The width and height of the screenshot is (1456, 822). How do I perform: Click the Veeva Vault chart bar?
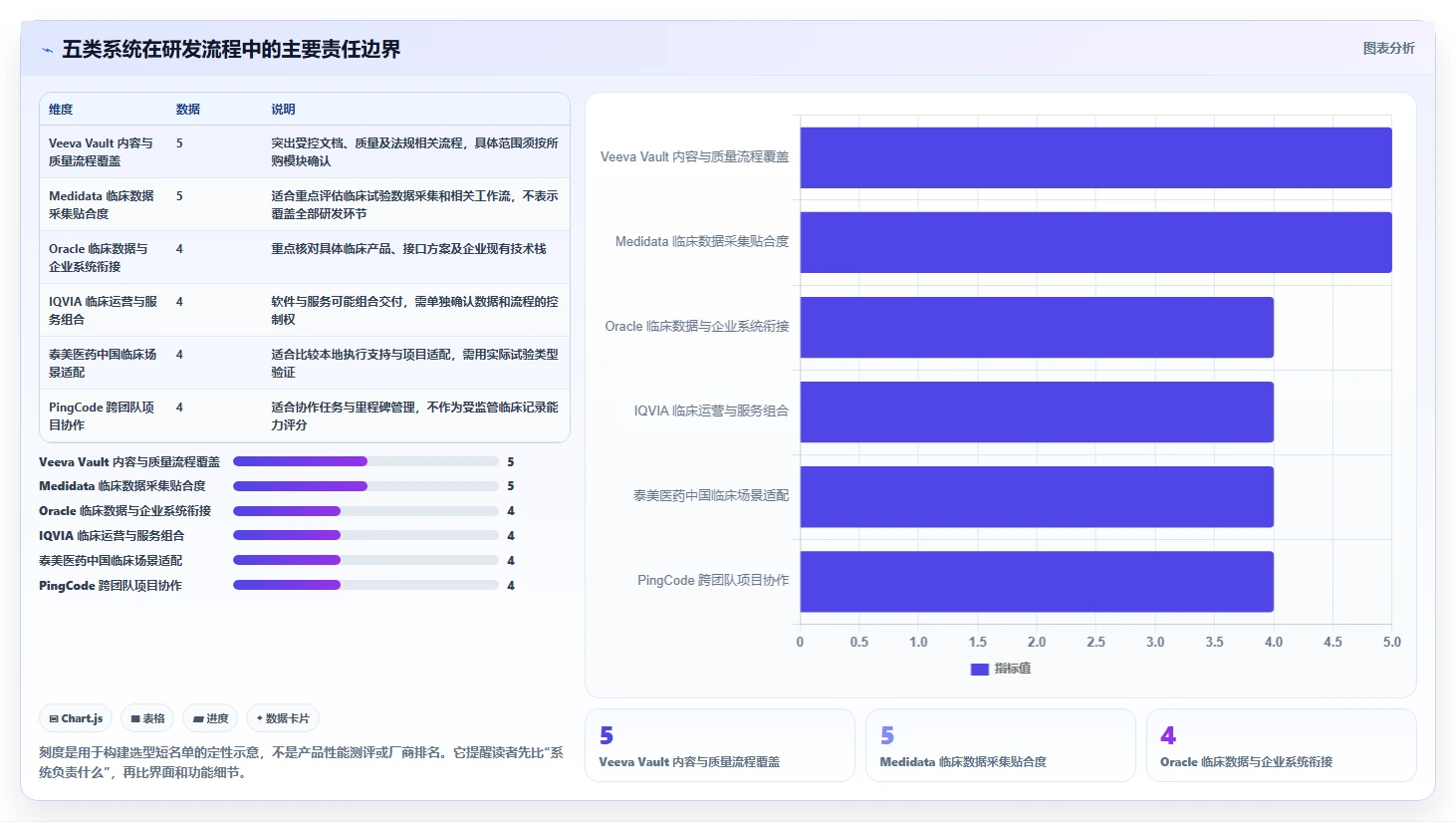click(1095, 157)
